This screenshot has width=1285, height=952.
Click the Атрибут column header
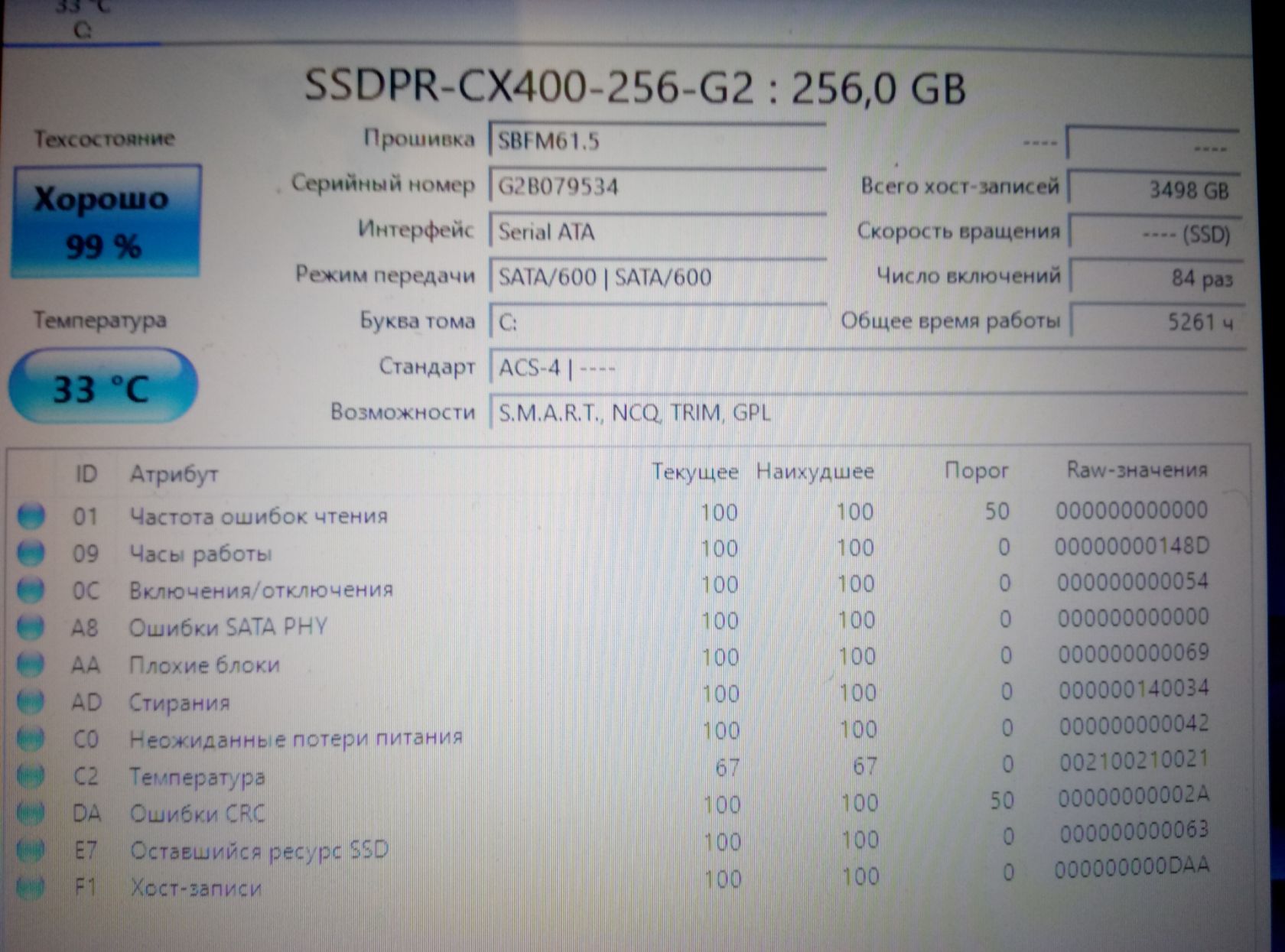pyautogui.click(x=174, y=474)
